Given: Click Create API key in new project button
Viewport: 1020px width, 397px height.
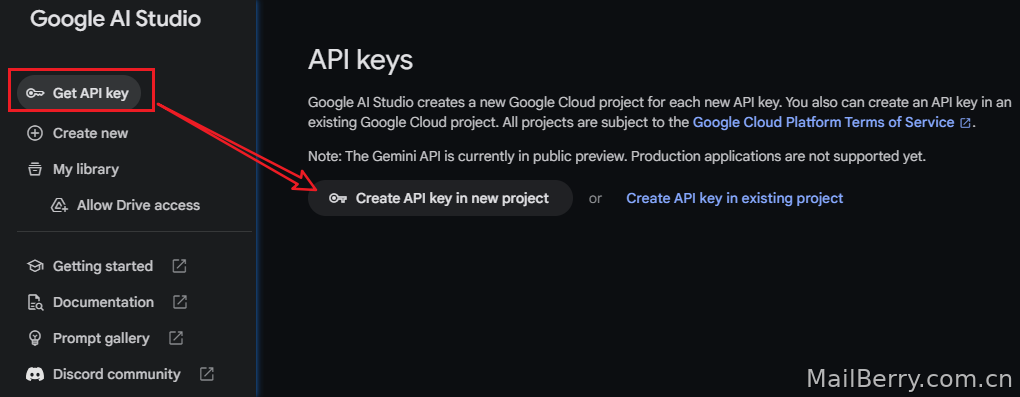Looking at the screenshot, I should [440, 198].
